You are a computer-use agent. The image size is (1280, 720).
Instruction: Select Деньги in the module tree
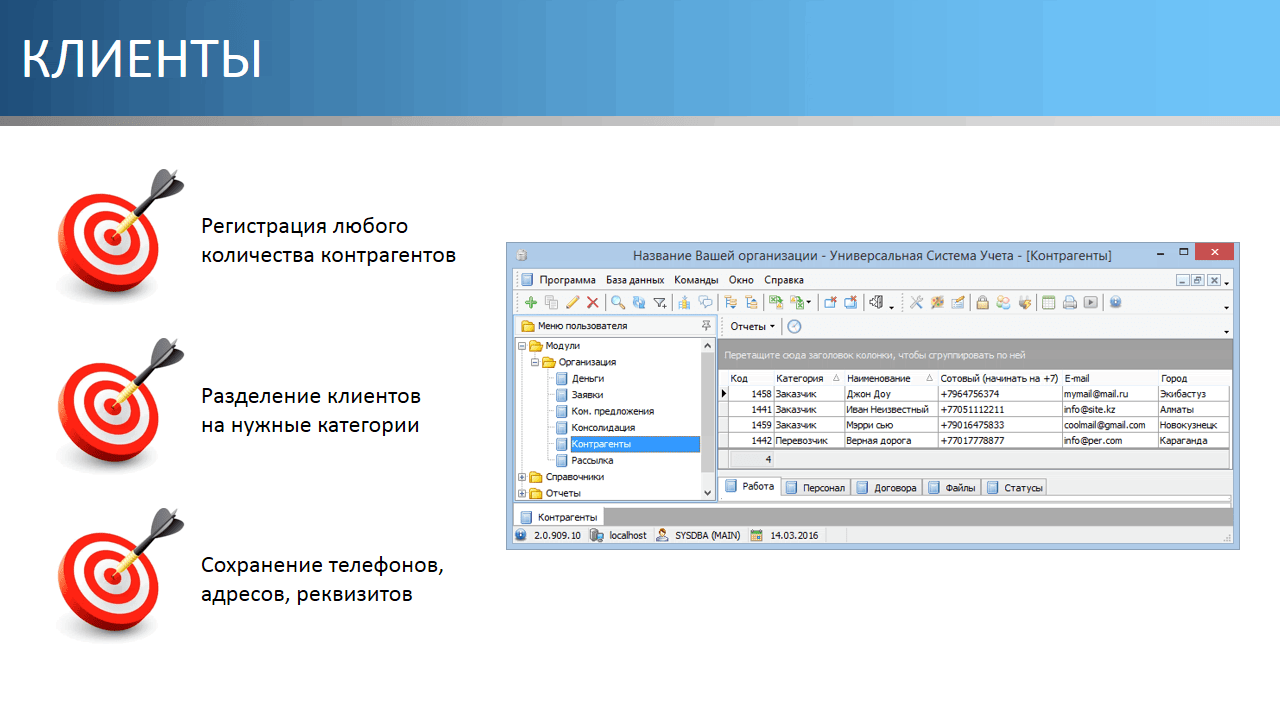tap(588, 378)
